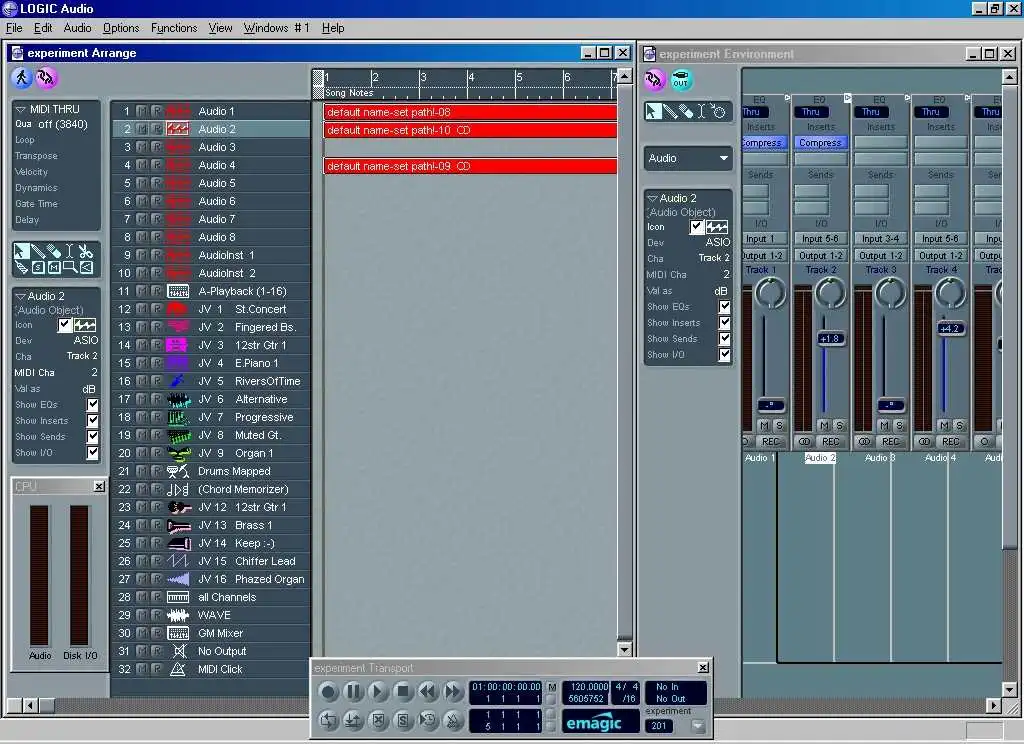Select the MIDI Thru tool in the Environment toolbox
The height and width of the screenshot is (744, 1024).
718,111
